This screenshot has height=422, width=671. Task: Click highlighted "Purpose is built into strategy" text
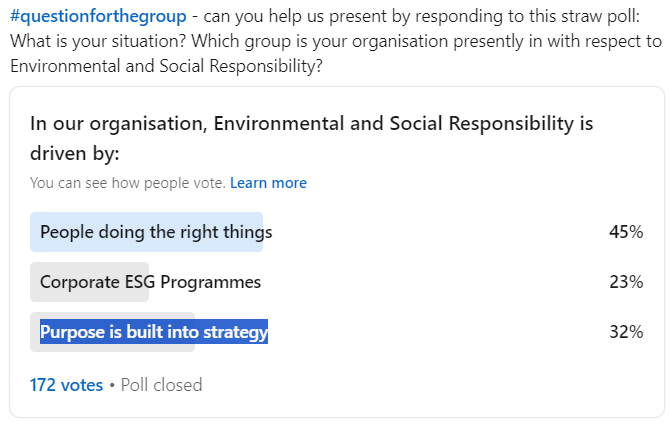tap(154, 332)
